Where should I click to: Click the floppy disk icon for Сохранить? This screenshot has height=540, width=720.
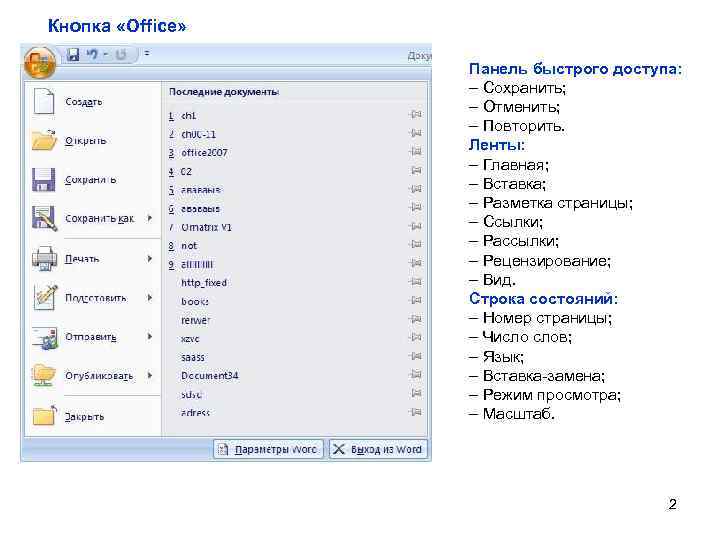(44, 180)
